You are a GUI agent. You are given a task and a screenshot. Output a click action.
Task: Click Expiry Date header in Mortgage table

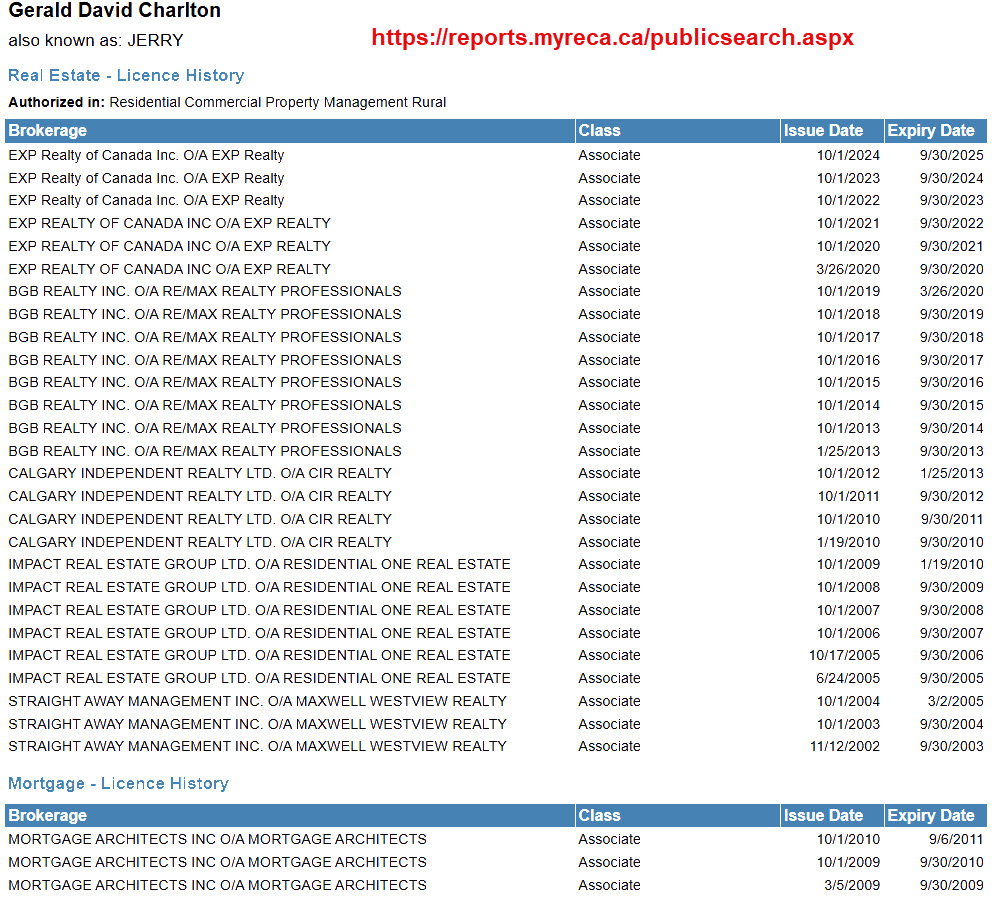tap(936, 816)
